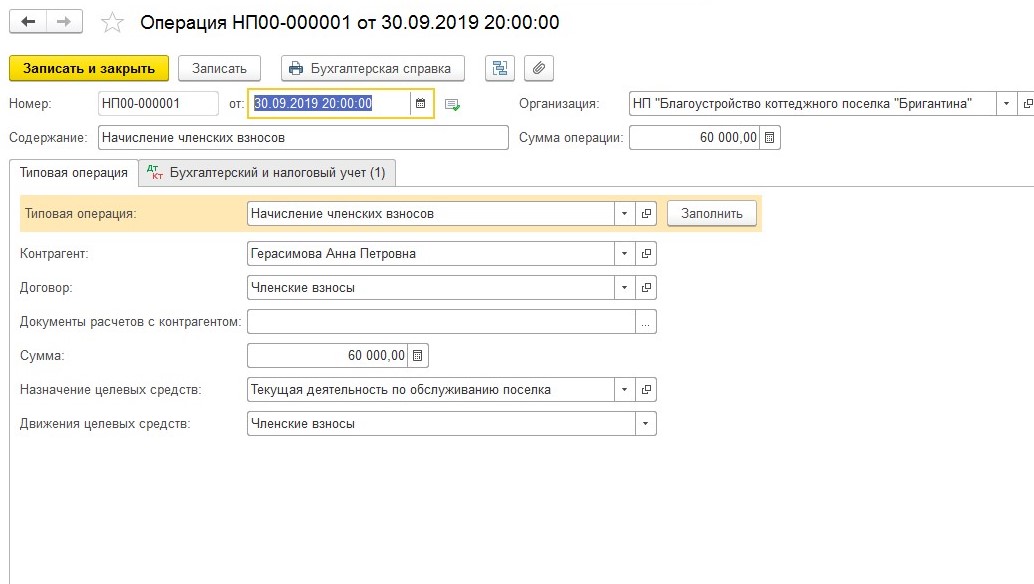The width and height of the screenshot is (1034, 584).
Task: Click the back navigation arrow
Action: [28, 22]
